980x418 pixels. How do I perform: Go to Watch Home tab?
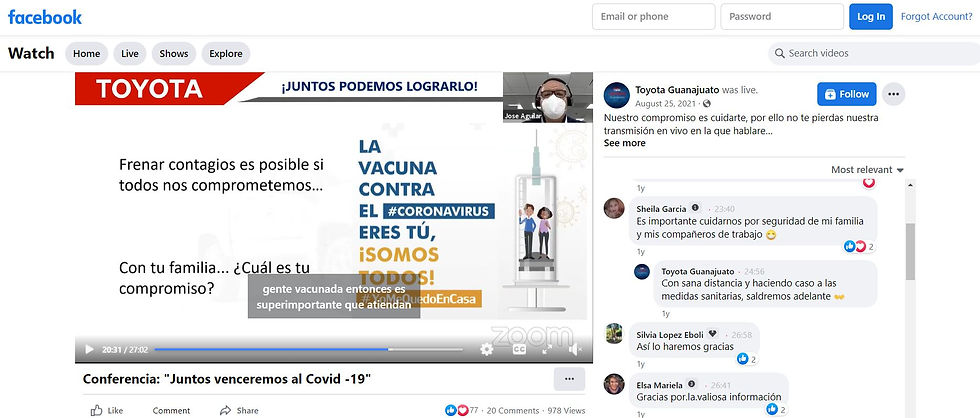click(x=86, y=54)
